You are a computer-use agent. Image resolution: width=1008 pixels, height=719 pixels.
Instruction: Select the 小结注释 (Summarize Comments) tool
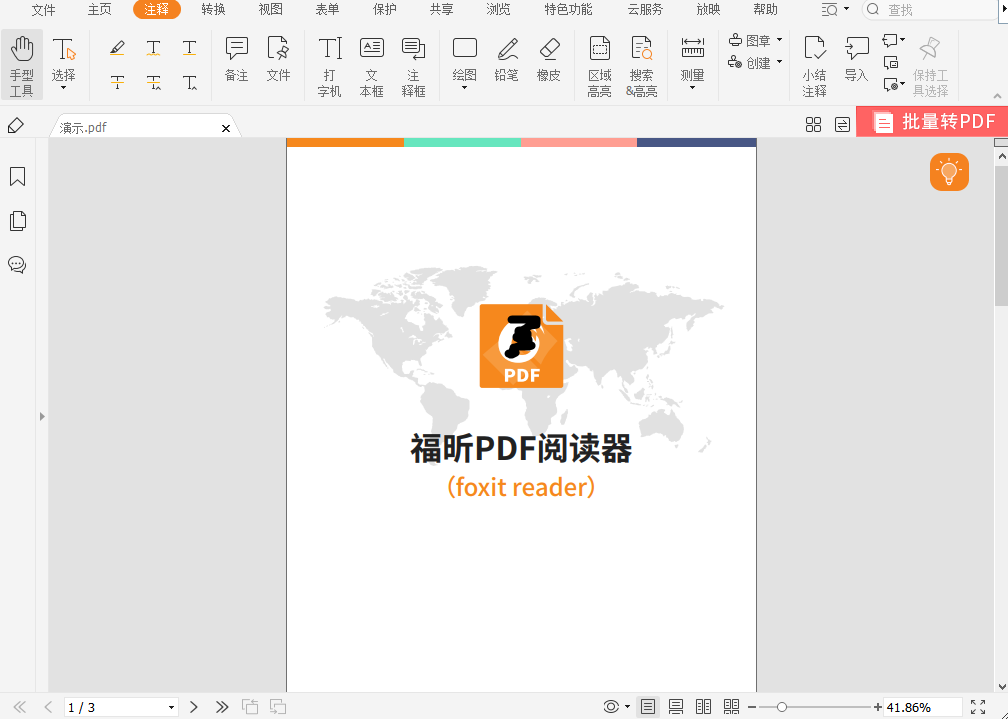click(815, 64)
